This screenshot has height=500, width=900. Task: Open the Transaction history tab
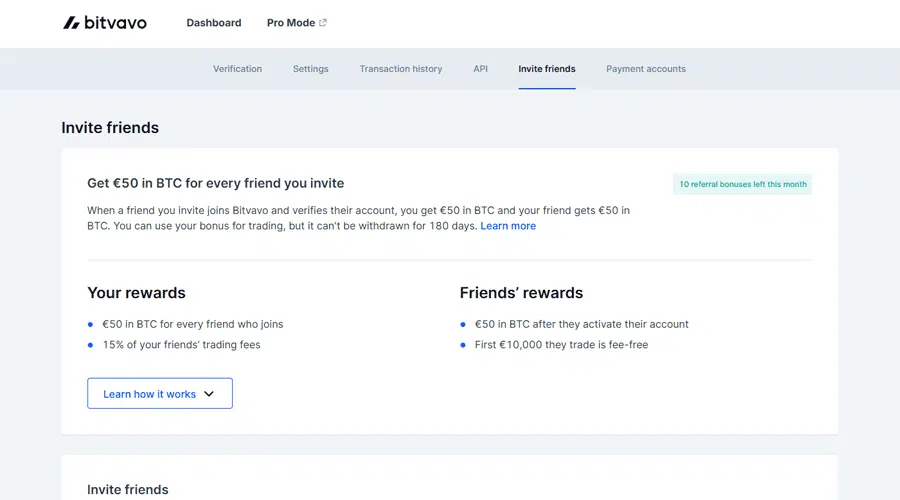click(401, 69)
